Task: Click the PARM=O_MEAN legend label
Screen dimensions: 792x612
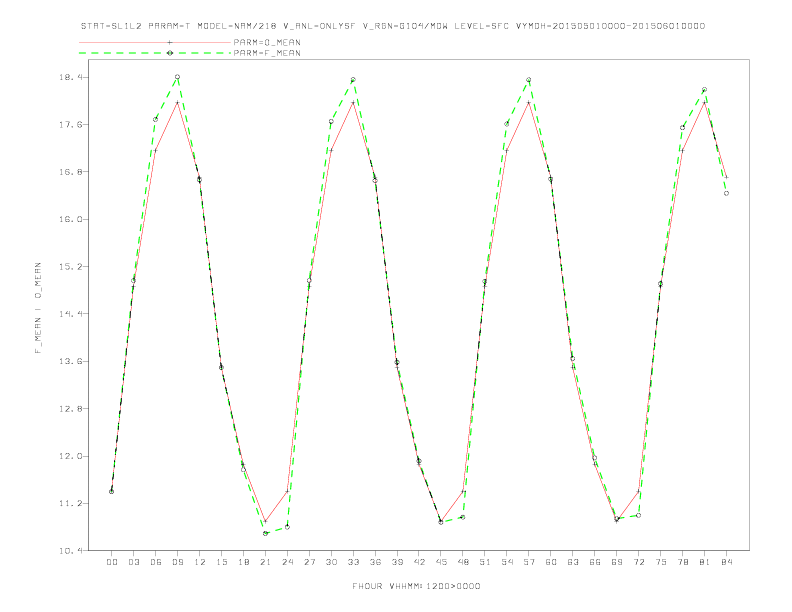Action: point(267,42)
